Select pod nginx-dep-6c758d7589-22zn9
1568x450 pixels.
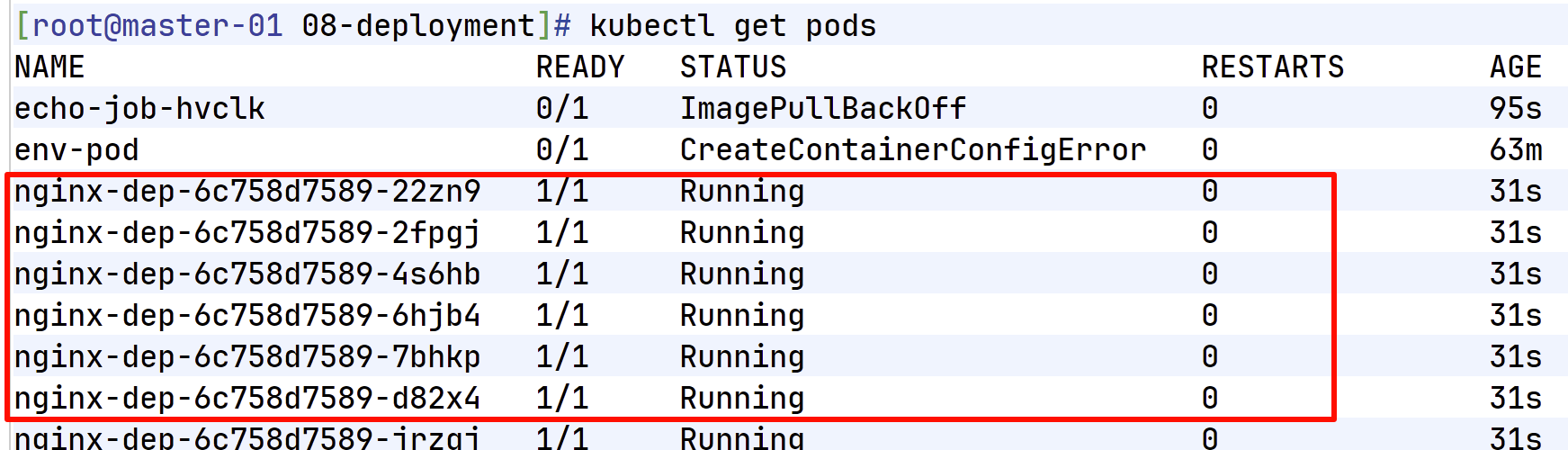247,191
